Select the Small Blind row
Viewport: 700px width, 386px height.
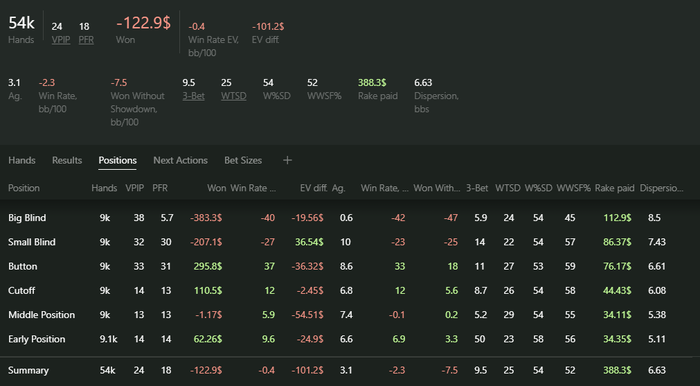tap(350, 242)
